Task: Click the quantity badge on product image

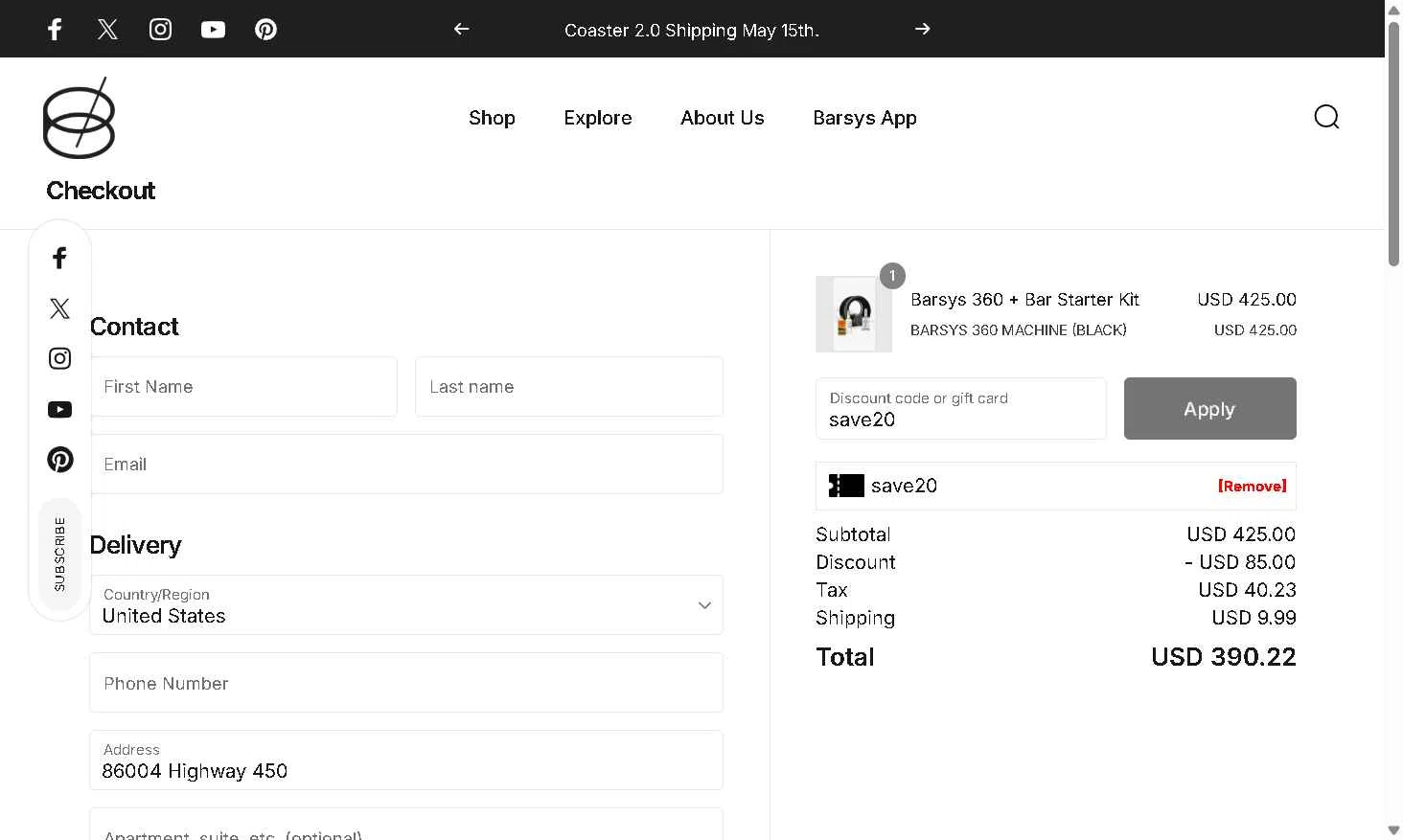Action: click(892, 276)
